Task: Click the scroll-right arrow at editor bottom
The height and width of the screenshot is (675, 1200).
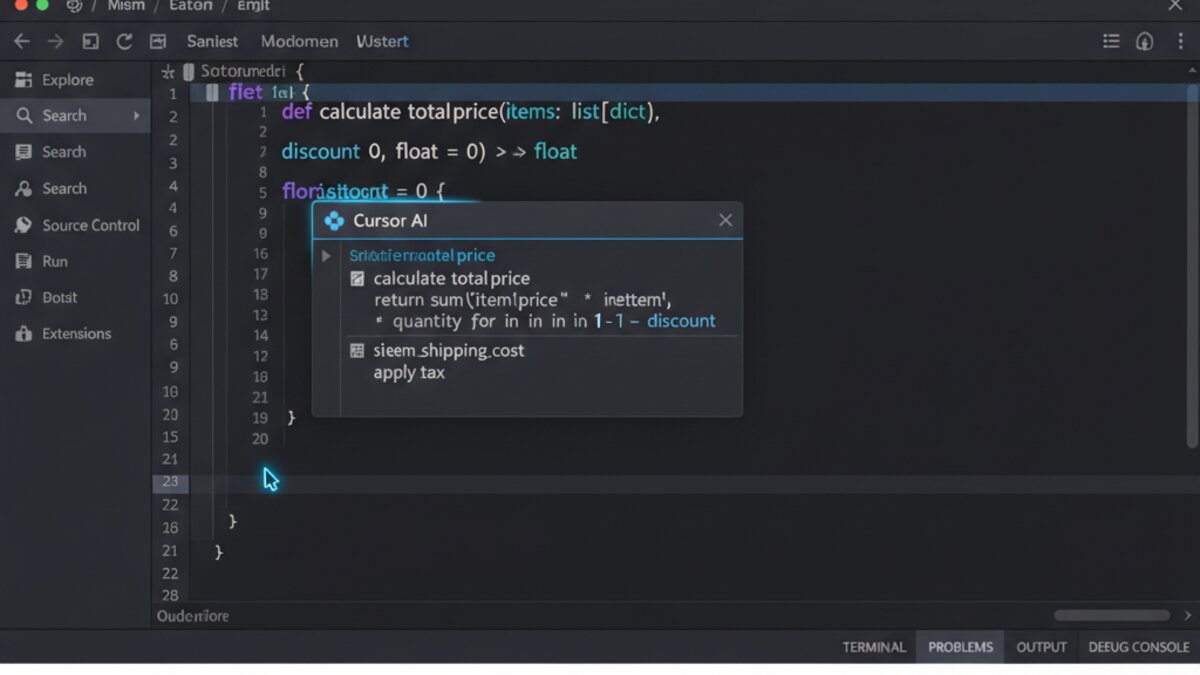Action: pos(1188,616)
